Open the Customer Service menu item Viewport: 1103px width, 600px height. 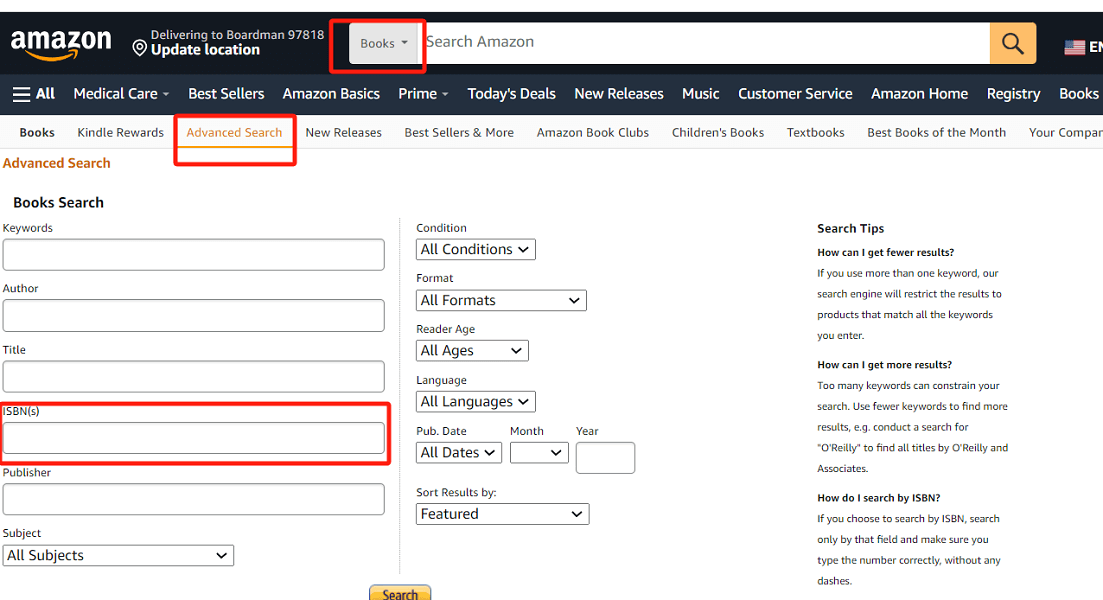[x=795, y=93]
